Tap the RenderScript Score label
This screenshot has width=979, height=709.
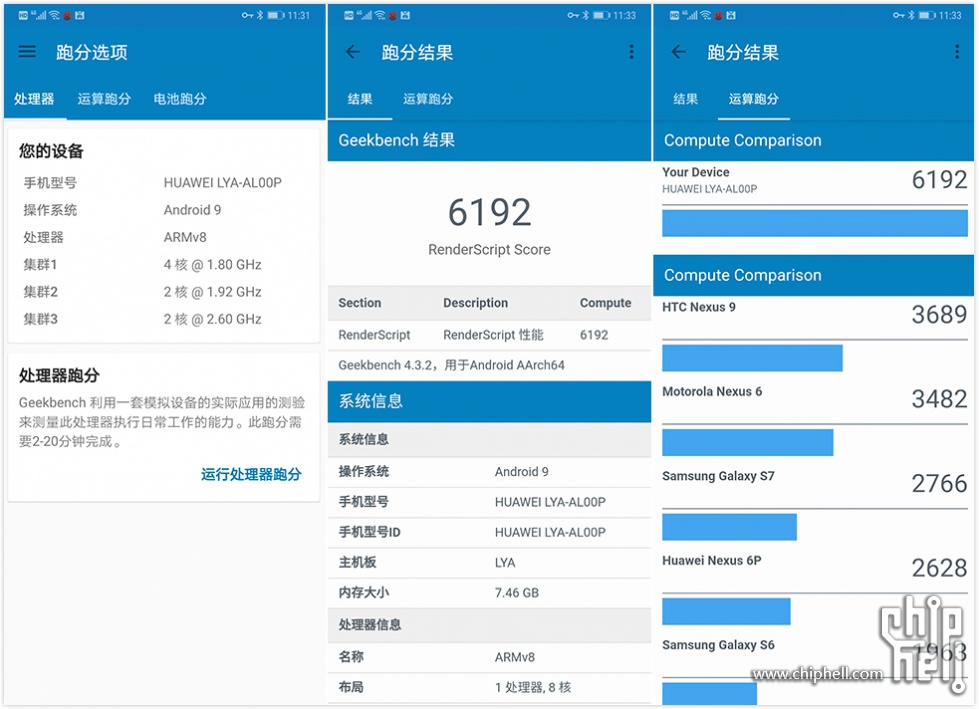point(490,250)
